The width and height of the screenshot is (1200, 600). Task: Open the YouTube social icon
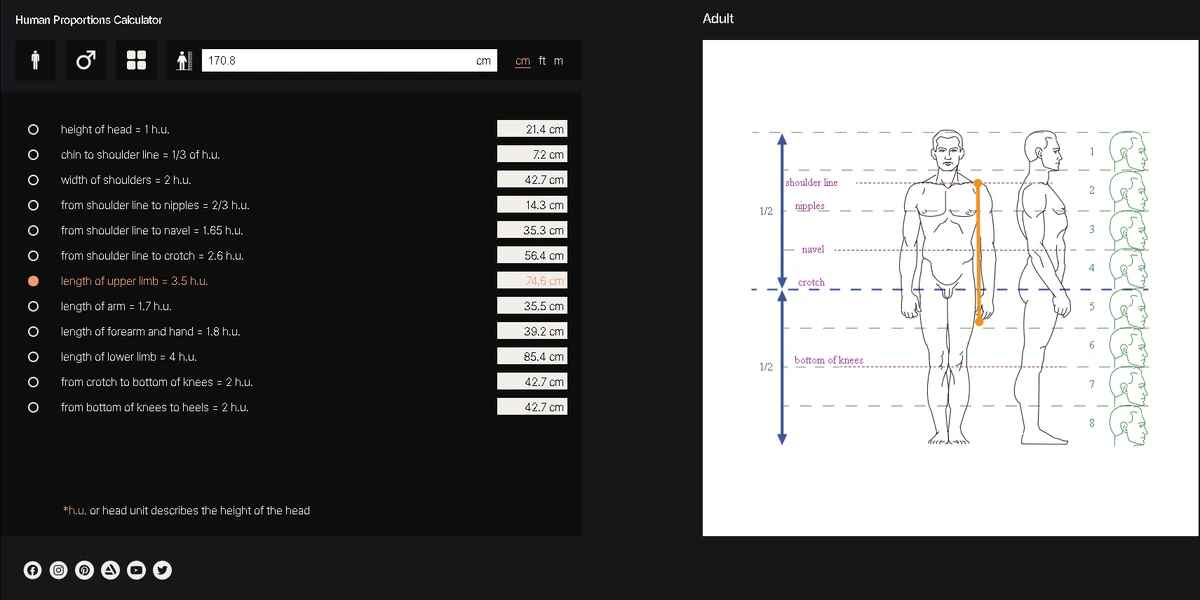[x=137, y=570]
